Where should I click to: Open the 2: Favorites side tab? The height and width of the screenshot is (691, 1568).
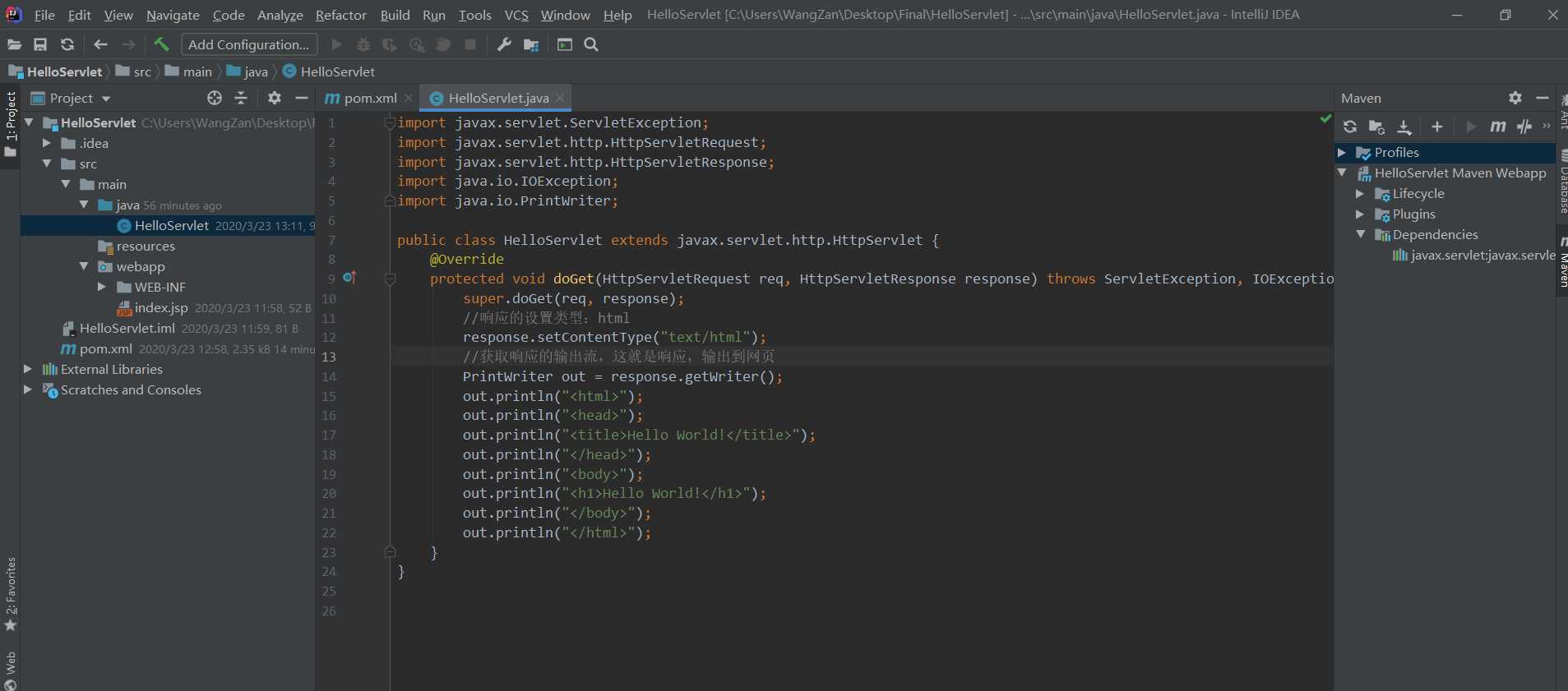tap(11, 594)
